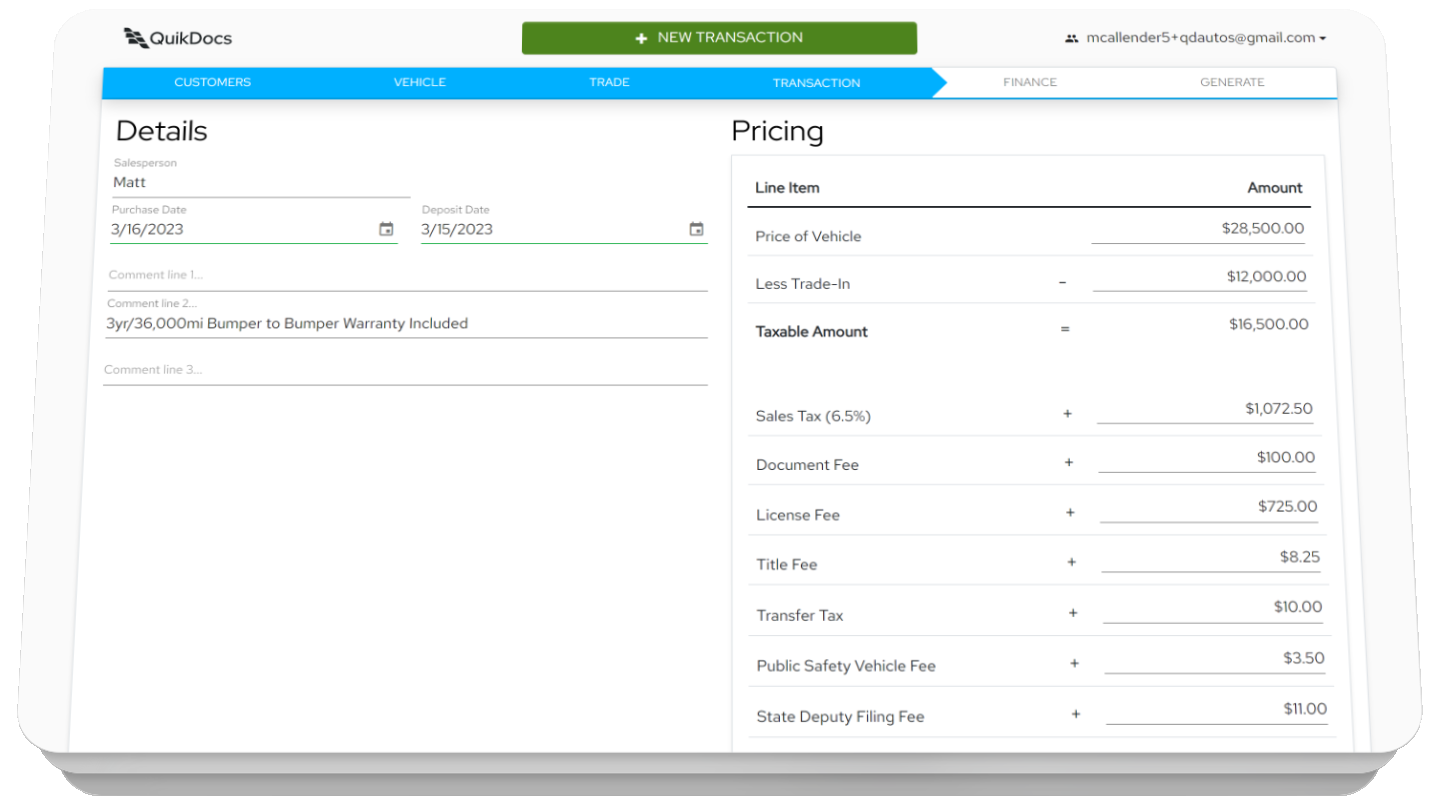
Task: Expand the account email dropdown arrow
Action: (x=1323, y=39)
